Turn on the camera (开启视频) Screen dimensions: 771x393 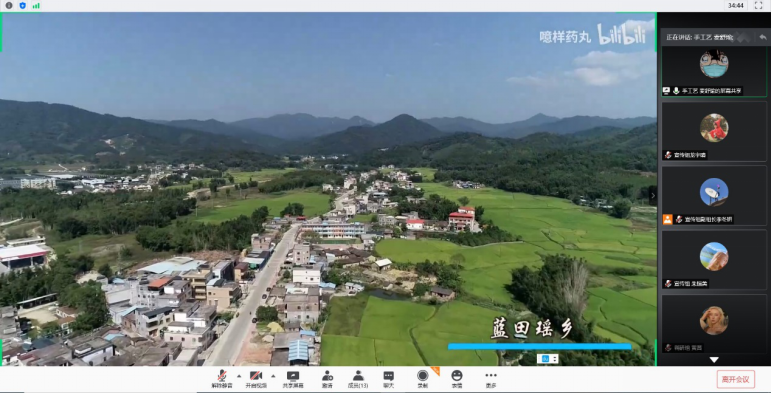click(x=256, y=379)
